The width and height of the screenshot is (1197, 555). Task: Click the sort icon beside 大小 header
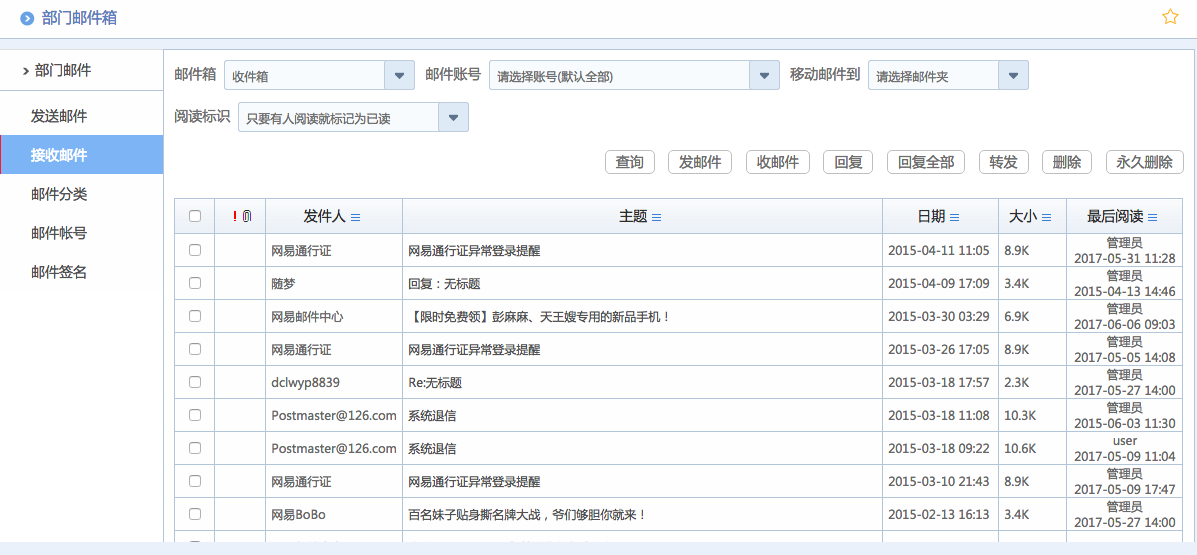click(x=1047, y=217)
